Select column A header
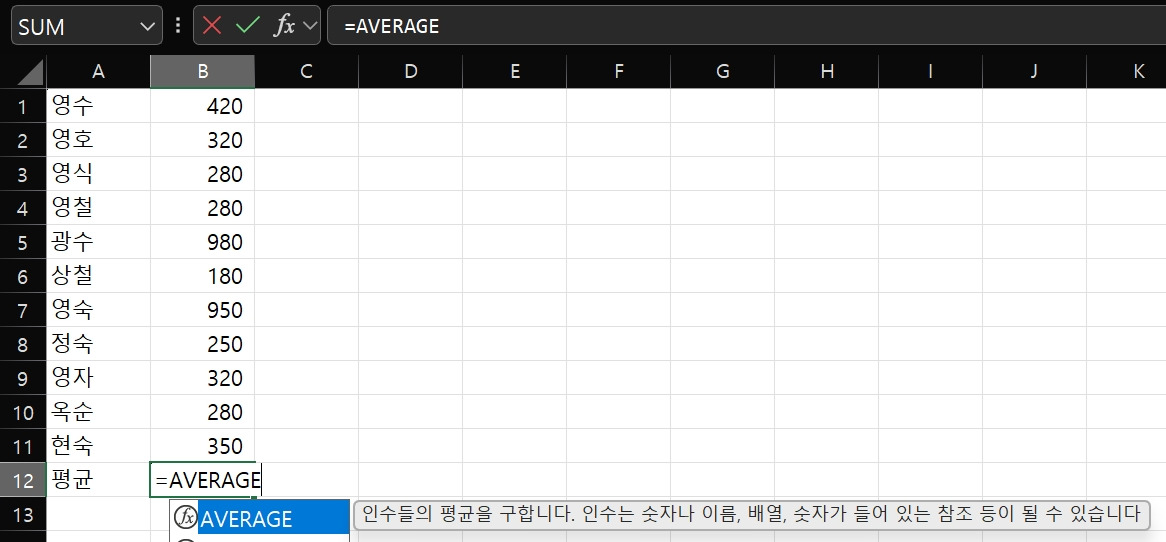Image resolution: width=1166 pixels, height=542 pixels. [98, 71]
